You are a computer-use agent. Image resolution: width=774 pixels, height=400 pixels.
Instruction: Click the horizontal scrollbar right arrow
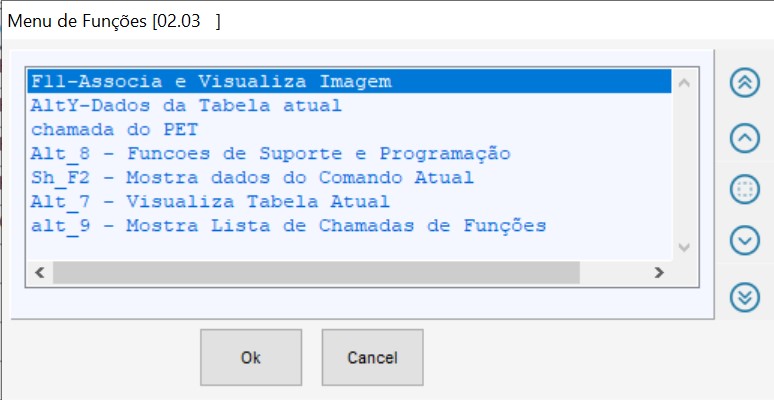[657, 272]
